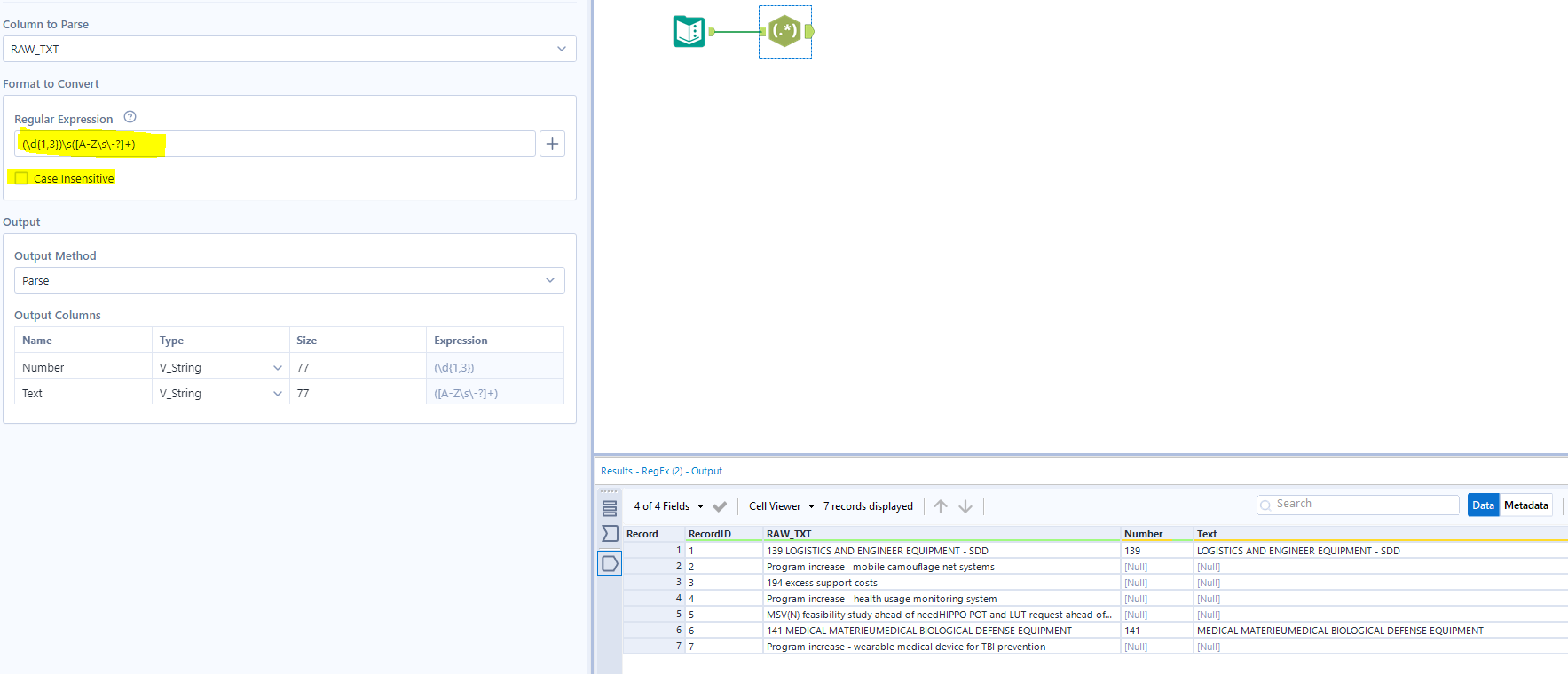This screenshot has height=674, width=1568.
Task: Open the Cell Viewer dropdown
Action: [781, 506]
